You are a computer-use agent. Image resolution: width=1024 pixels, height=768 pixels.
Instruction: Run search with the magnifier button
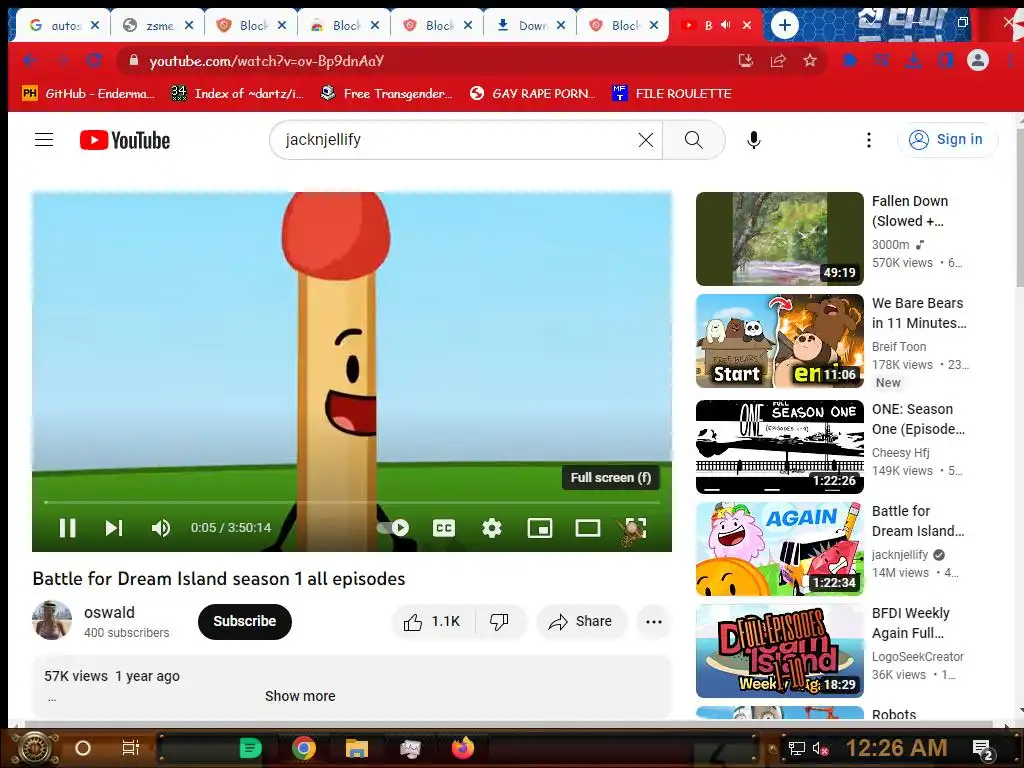coord(694,140)
